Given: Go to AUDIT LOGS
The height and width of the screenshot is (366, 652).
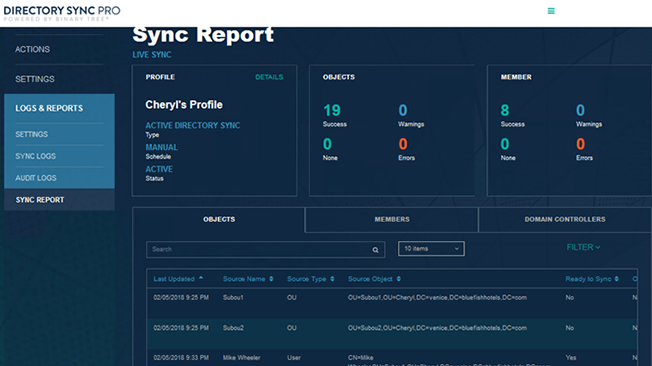Looking at the screenshot, I should [x=36, y=178].
